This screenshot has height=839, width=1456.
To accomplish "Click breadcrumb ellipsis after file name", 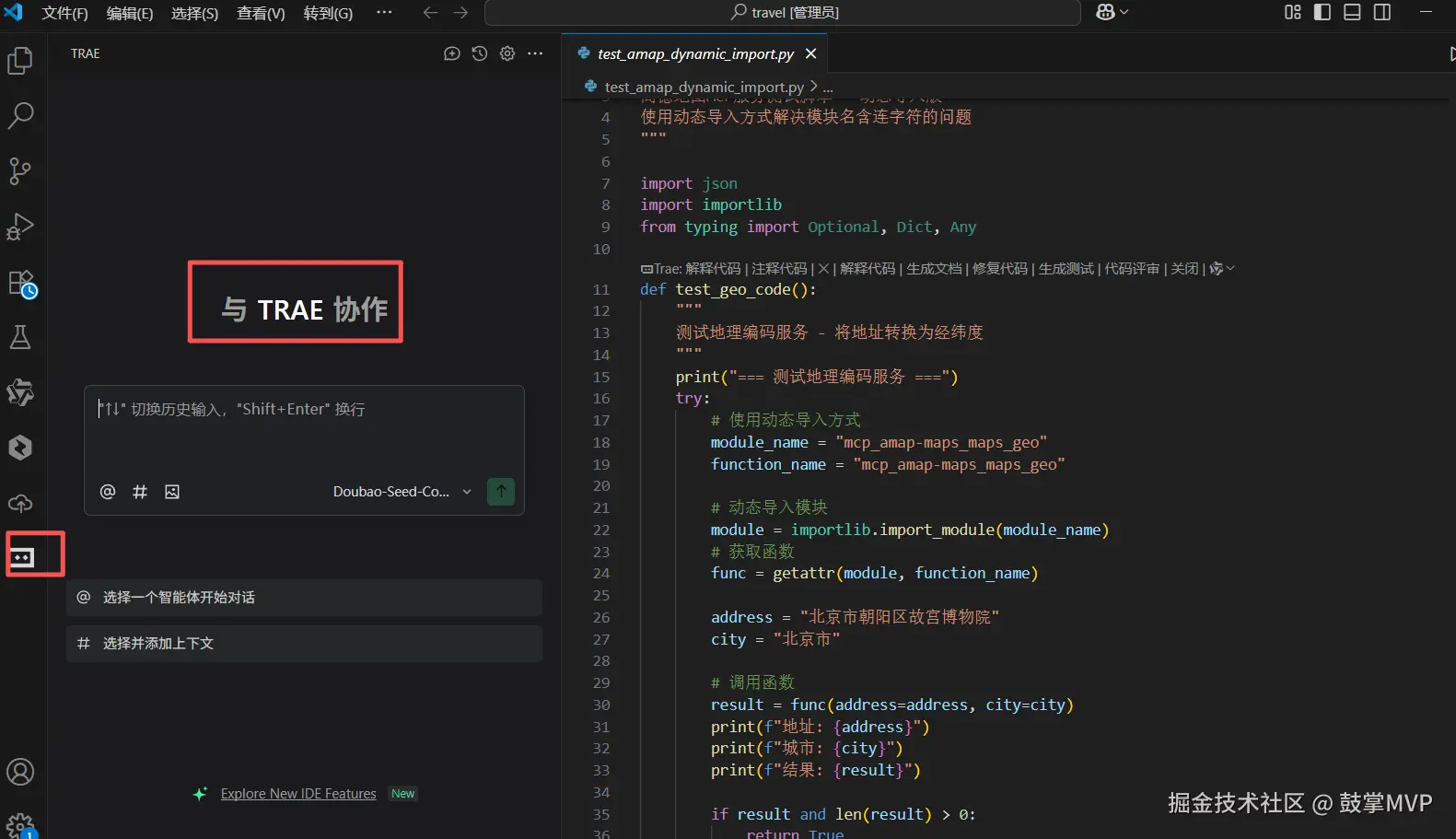I will 827,87.
